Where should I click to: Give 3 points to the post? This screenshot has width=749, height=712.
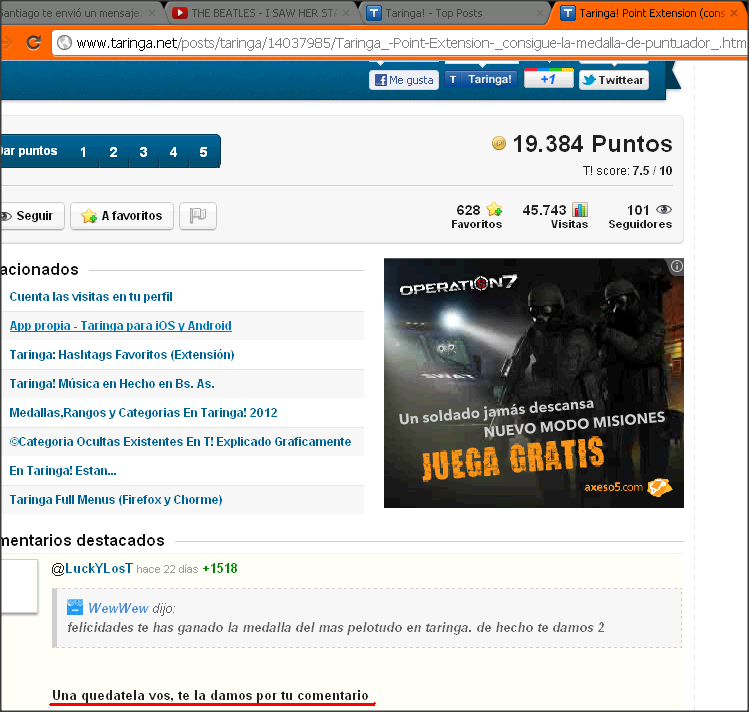pyautogui.click(x=143, y=152)
